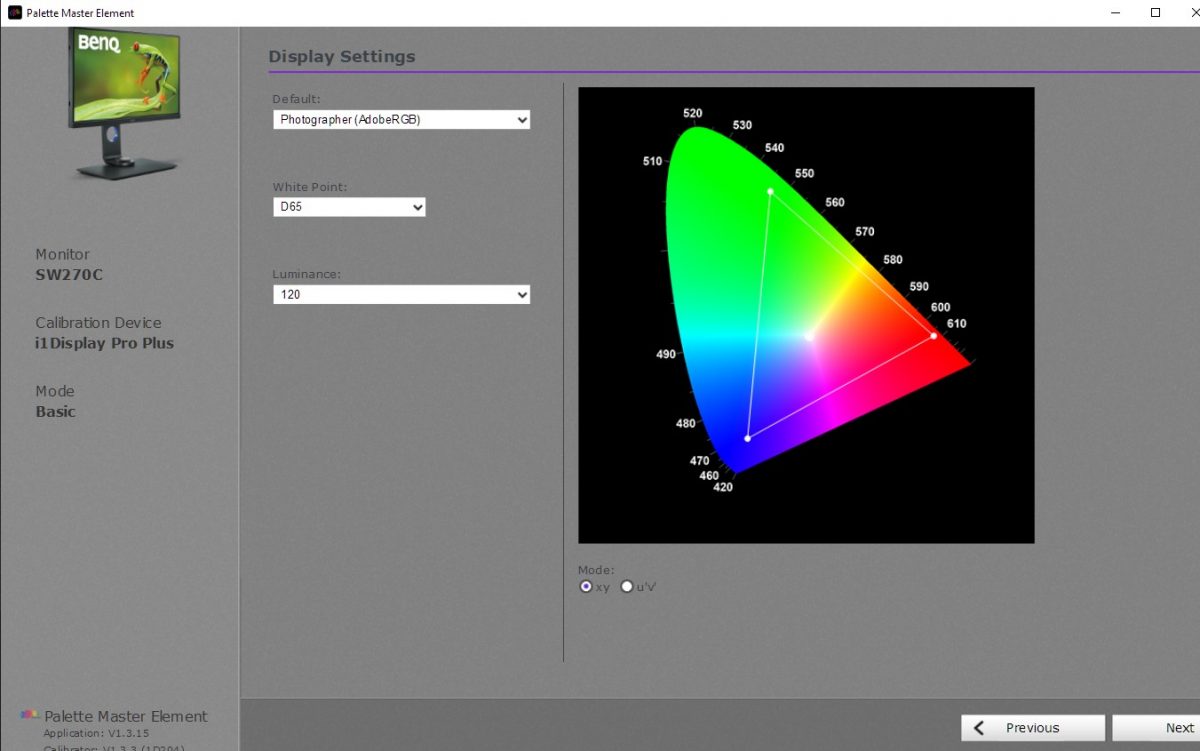Click the 560 wavelength label
This screenshot has height=751, width=1200.
point(835,202)
